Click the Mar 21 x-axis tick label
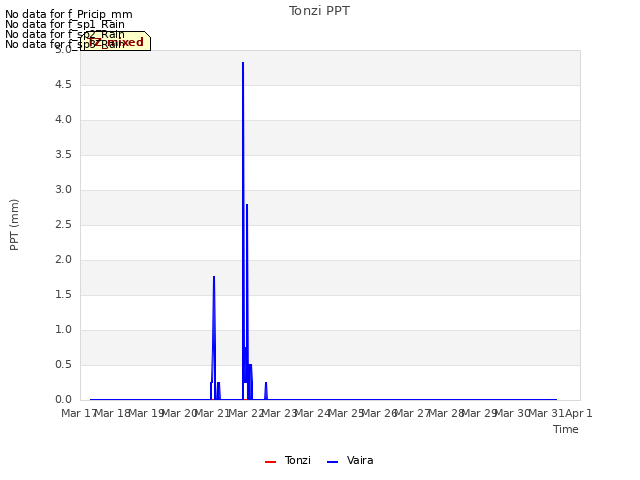640x480 pixels. [x=212, y=413]
